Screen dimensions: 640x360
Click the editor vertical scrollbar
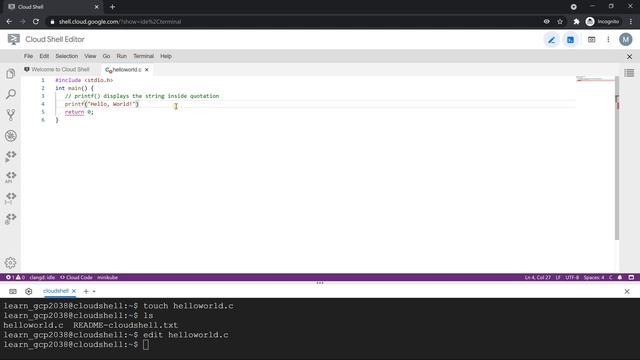point(617,158)
